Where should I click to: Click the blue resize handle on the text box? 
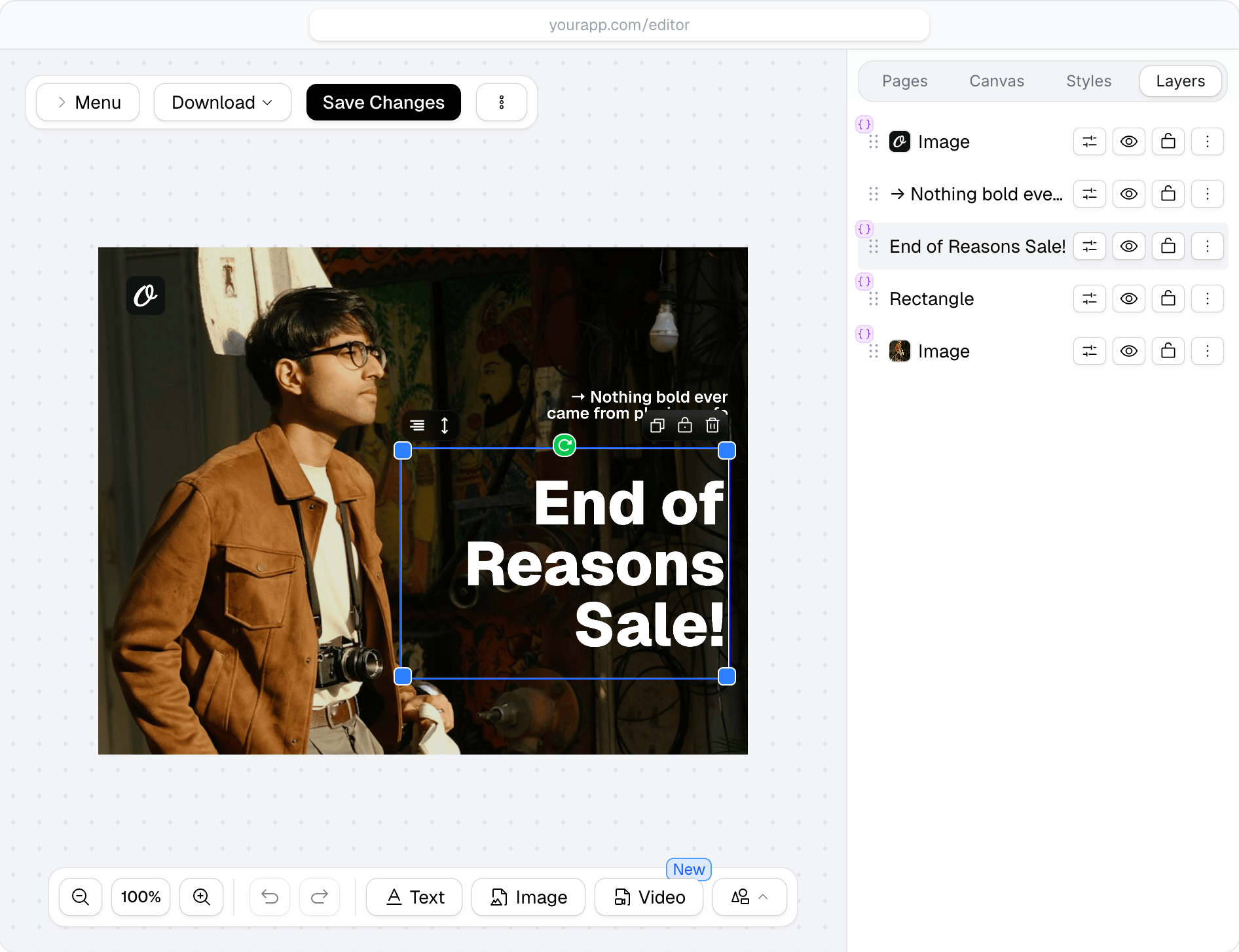(402, 450)
